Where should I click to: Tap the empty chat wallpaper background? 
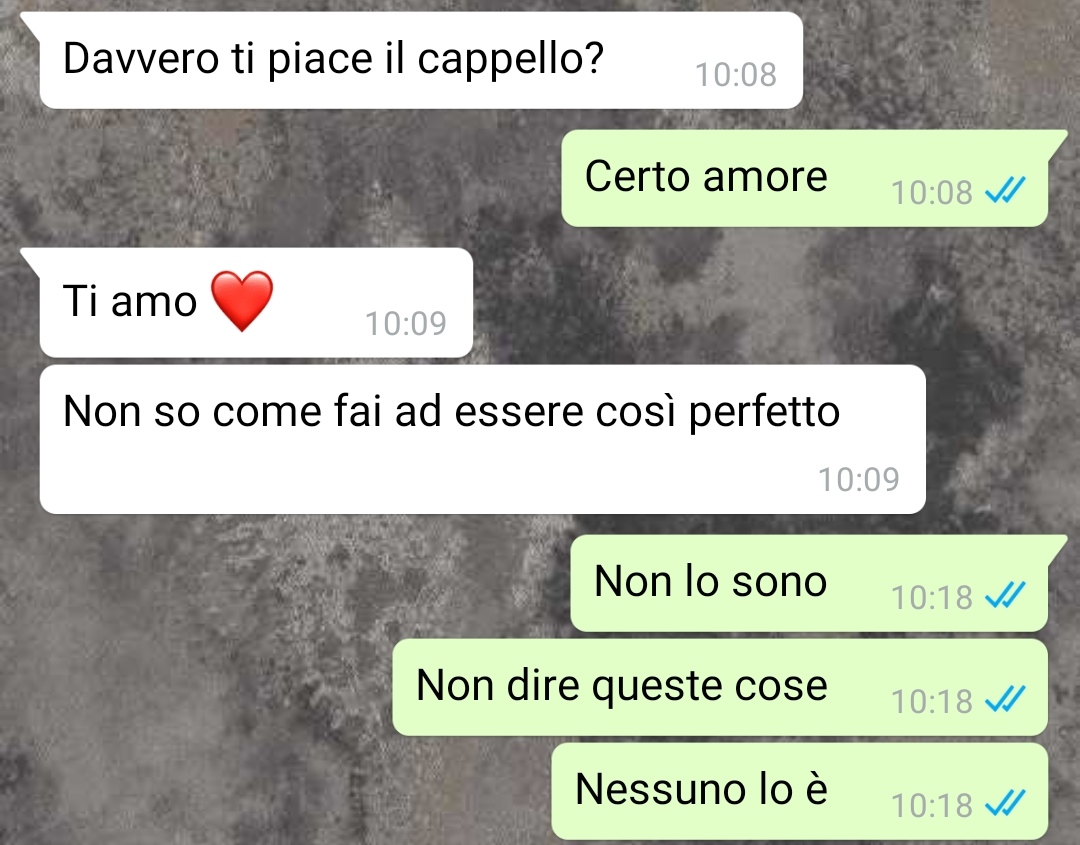(207, 654)
